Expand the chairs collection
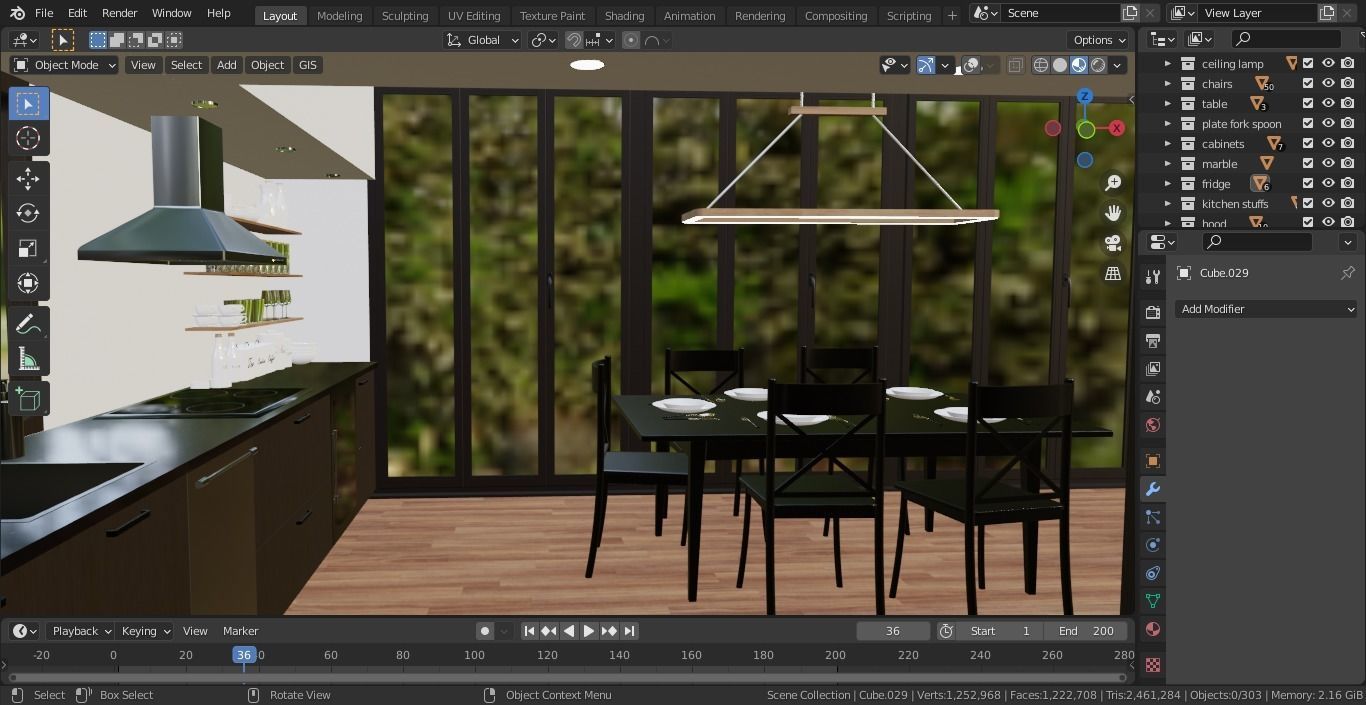This screenshot has height=705, width=1366. click(x=1167, y=84)
